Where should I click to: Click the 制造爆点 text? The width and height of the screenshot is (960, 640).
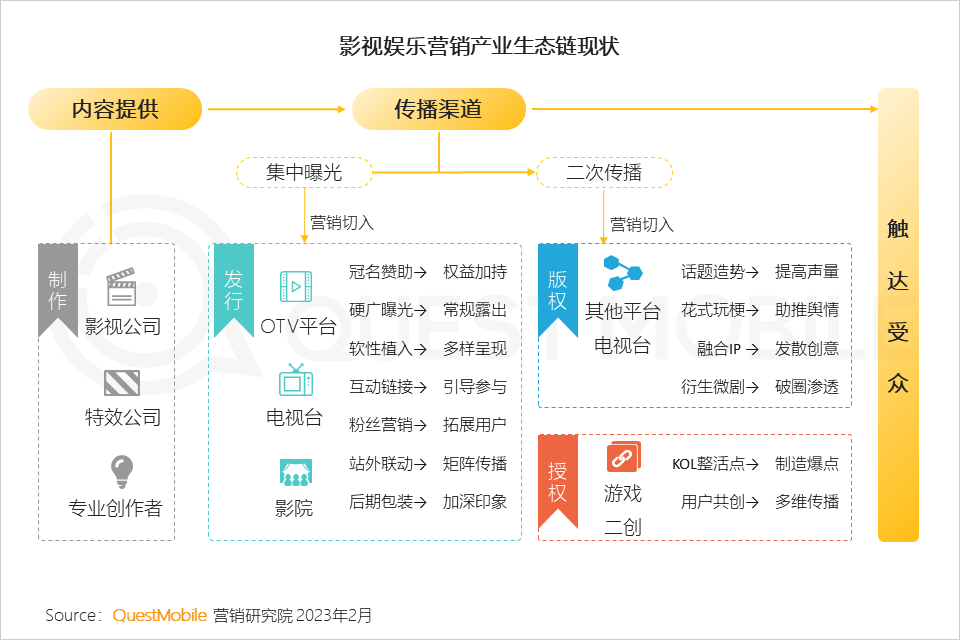click(807, 464)
